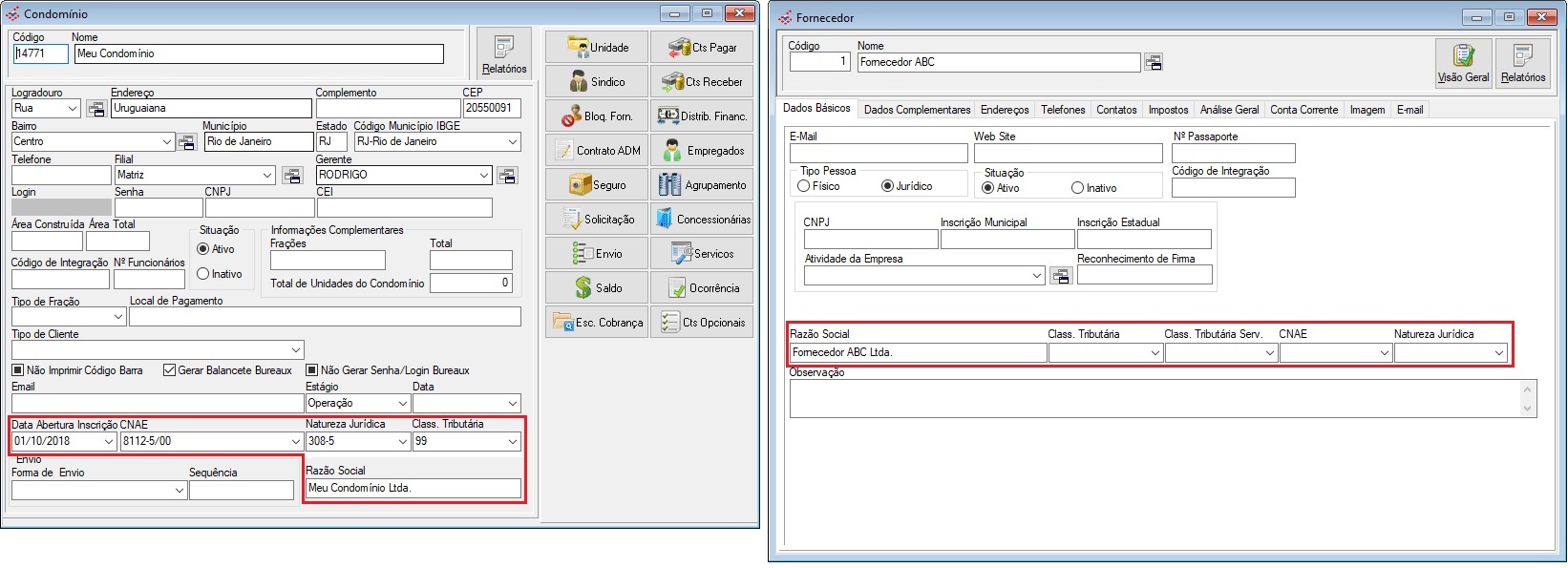Click the Esc. Cobrança button
Screen dimensions: 1568x568
[597, 323]
